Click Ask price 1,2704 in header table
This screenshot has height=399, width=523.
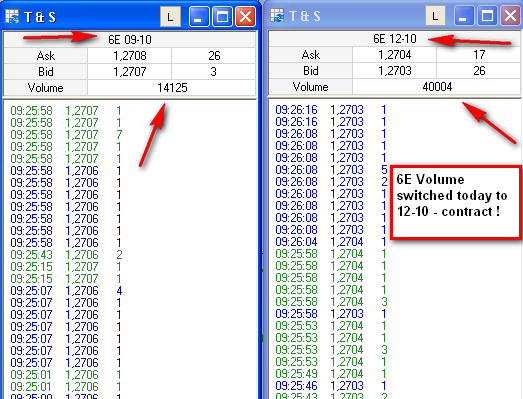point(395,55)
